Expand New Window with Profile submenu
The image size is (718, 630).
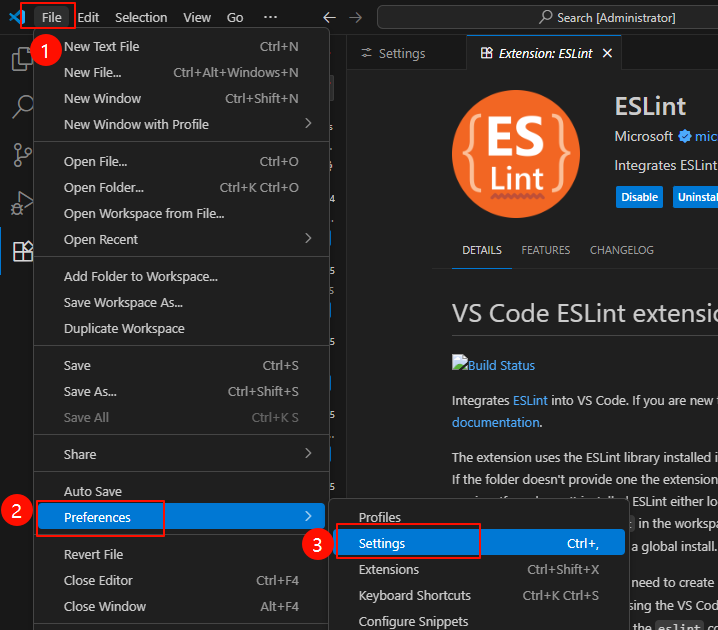pos(308,124)
